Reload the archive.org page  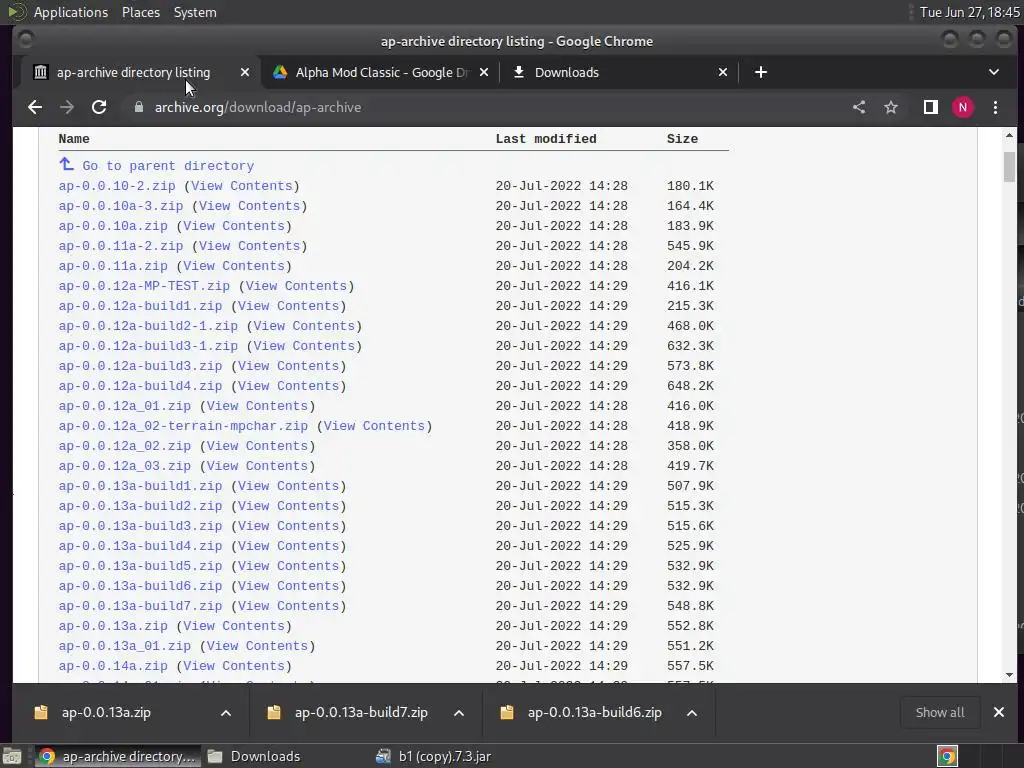99,107
